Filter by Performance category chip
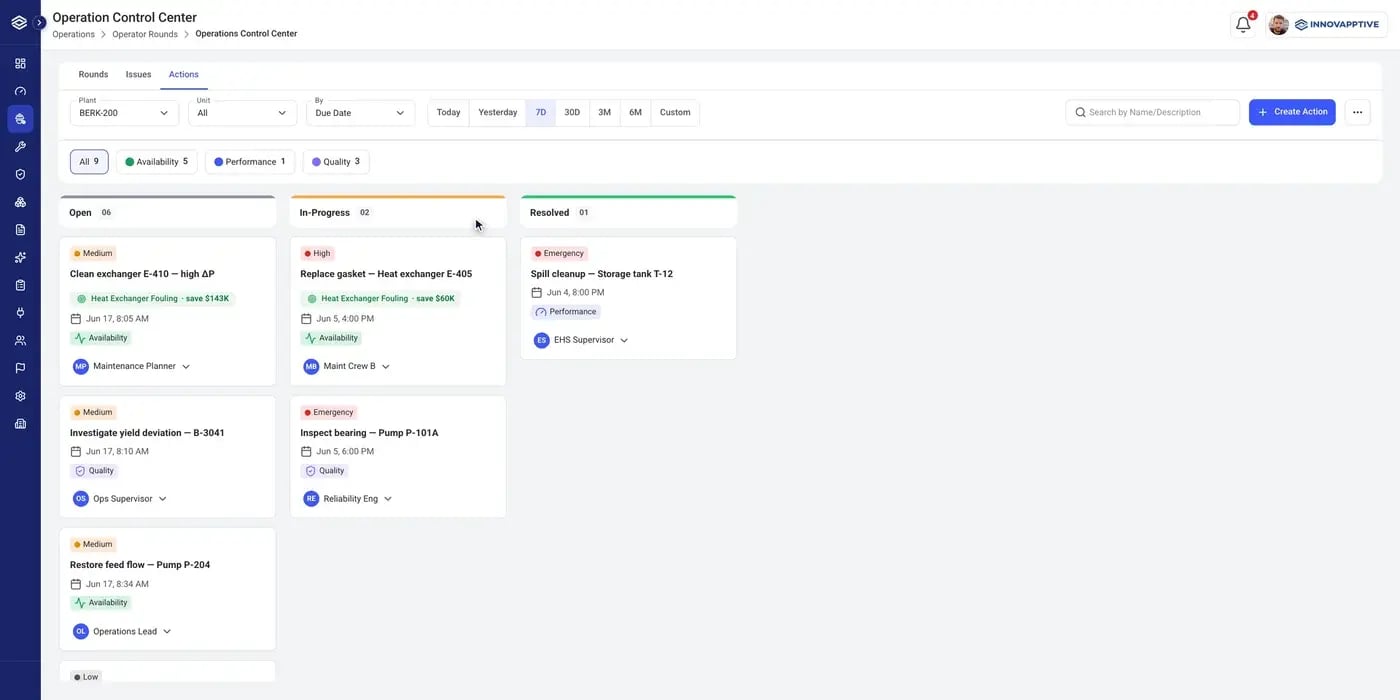 (249, 162)
